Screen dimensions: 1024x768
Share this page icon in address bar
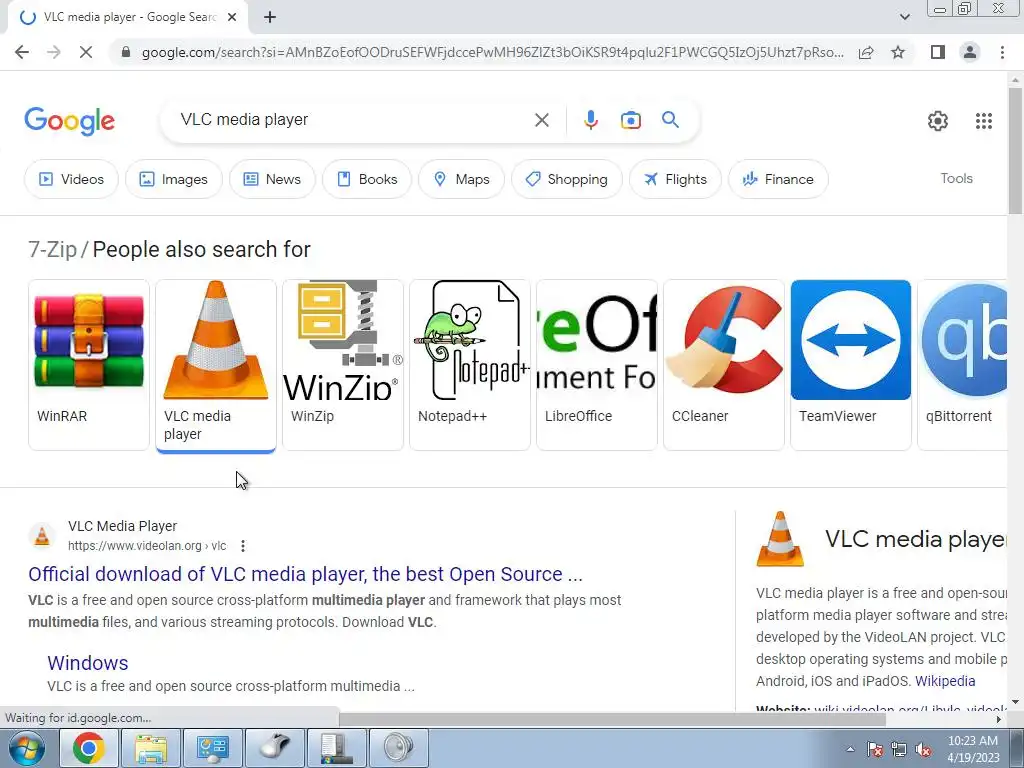coord(866,52)
